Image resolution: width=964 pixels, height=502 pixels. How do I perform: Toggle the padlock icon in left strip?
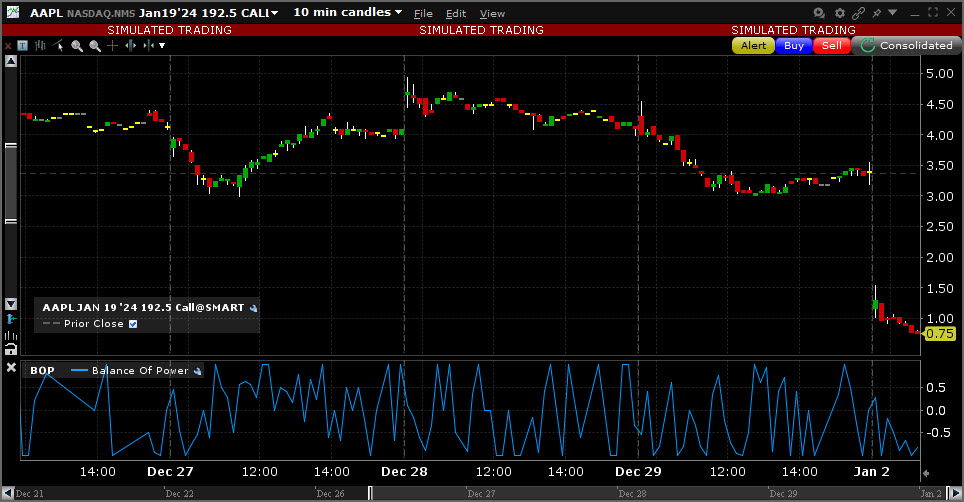click(11, 350)
